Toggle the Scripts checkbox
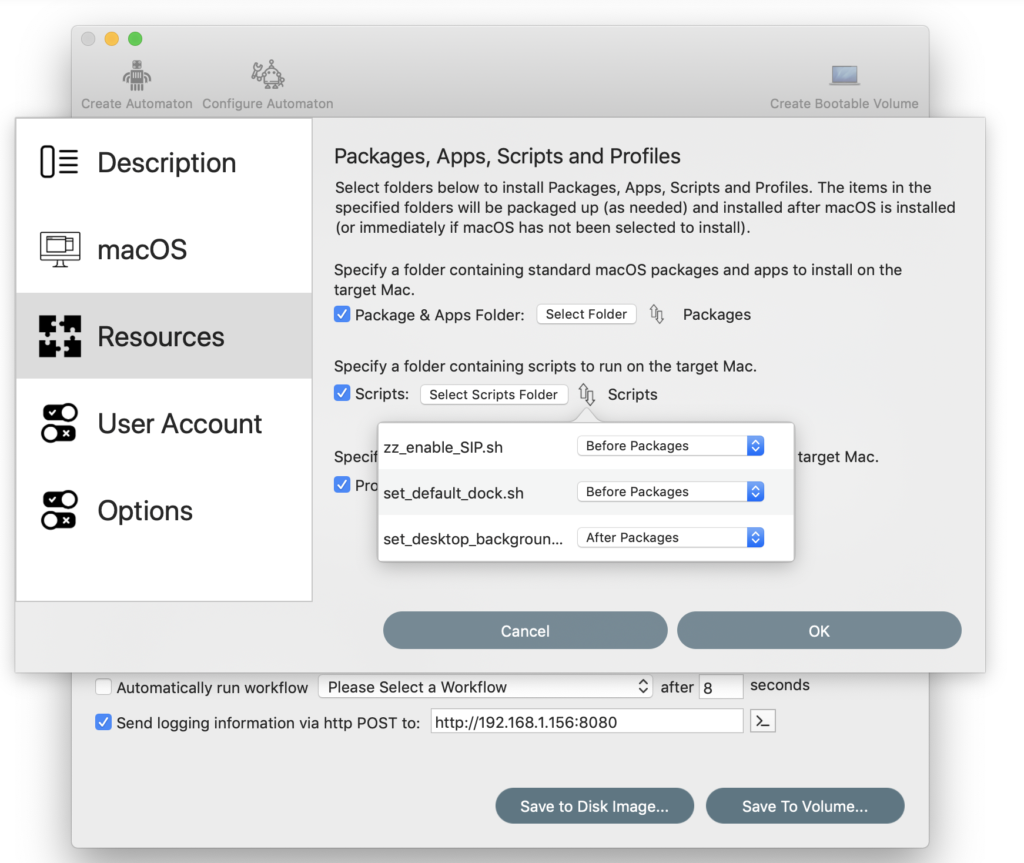 click(342, 393)
